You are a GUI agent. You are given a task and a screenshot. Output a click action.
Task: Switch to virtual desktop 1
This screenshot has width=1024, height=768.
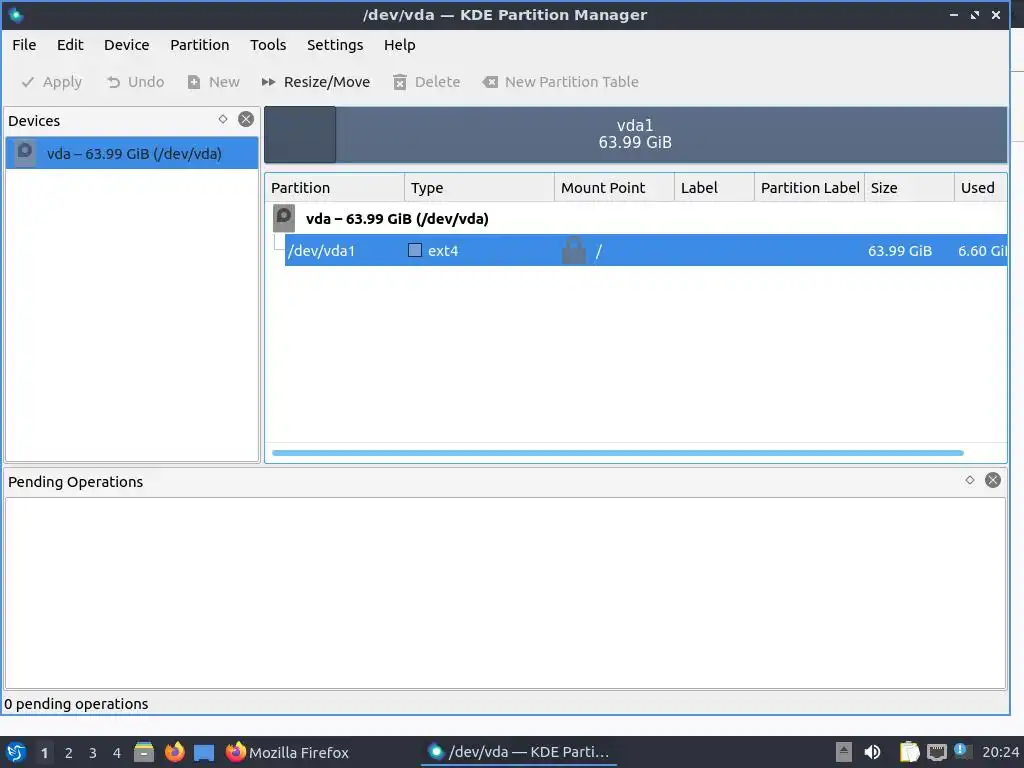click(44, 753)
